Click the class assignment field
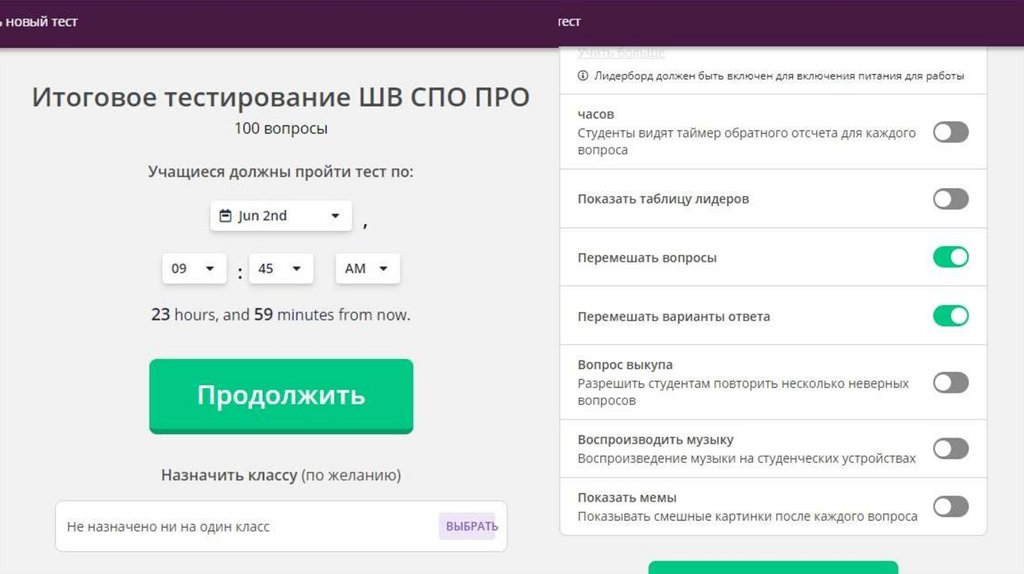This screenshot has width=1024, height=574. (x=281, y=526)
